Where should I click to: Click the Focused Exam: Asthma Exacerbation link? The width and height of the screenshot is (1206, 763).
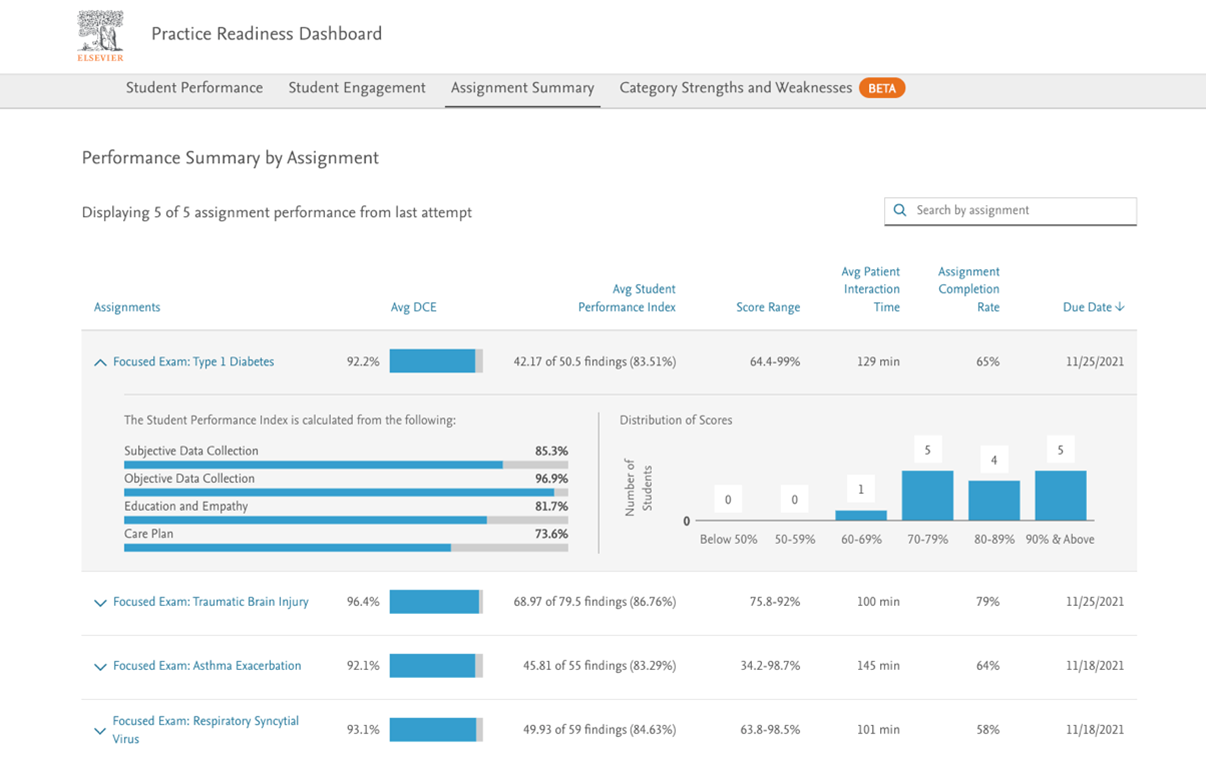[x=206, y=665]
